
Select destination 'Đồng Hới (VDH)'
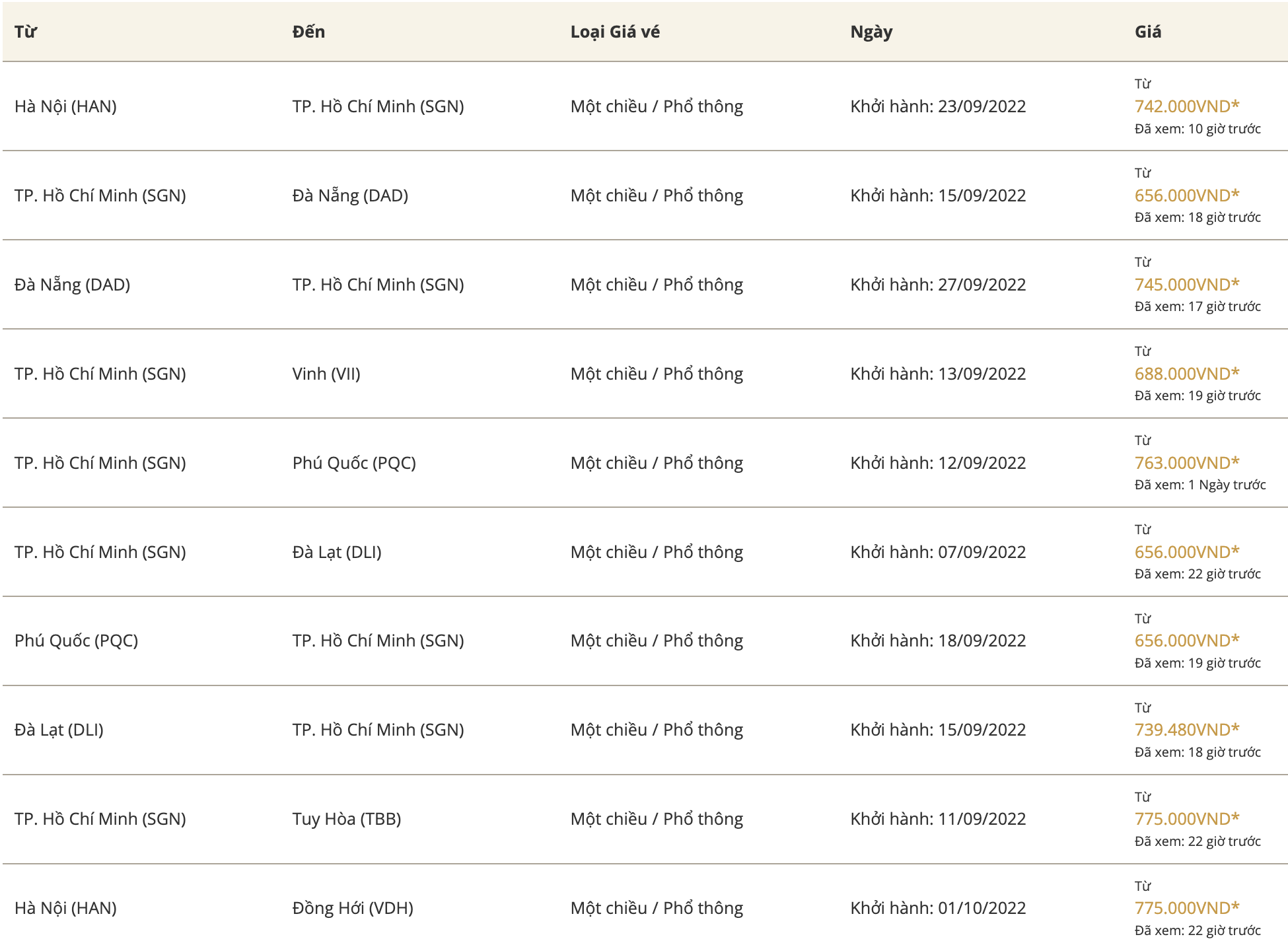[x=353, y=908]
